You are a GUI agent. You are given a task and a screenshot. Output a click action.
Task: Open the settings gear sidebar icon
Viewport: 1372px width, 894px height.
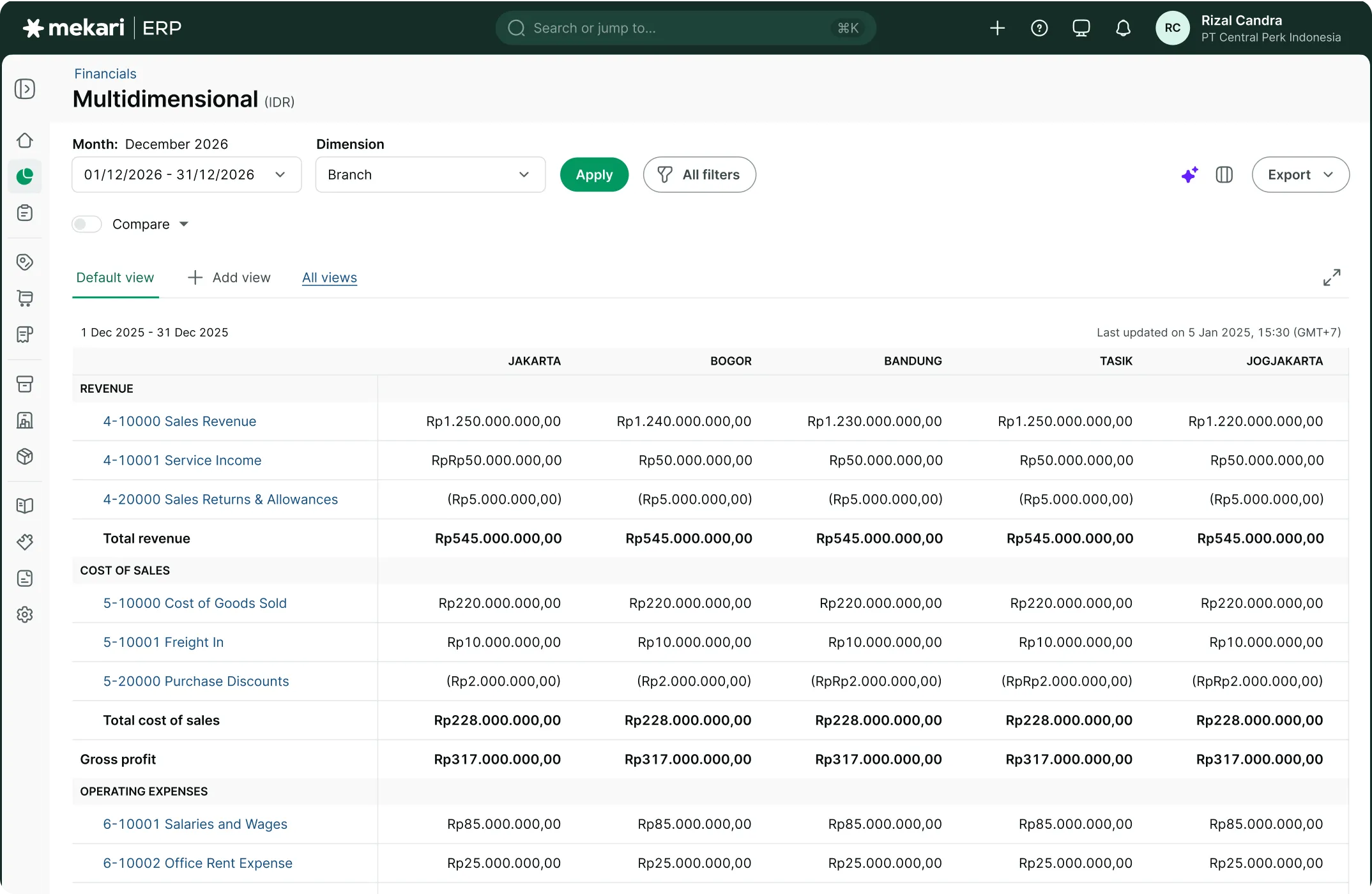click(x=25, y=615)
